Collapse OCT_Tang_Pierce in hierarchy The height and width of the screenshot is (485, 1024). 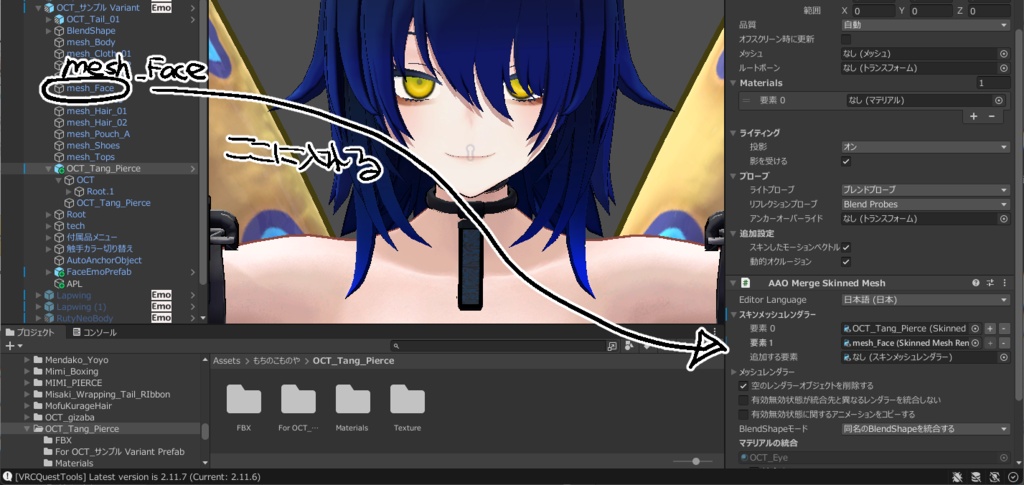pyautogui.click(x=48, y=168)
